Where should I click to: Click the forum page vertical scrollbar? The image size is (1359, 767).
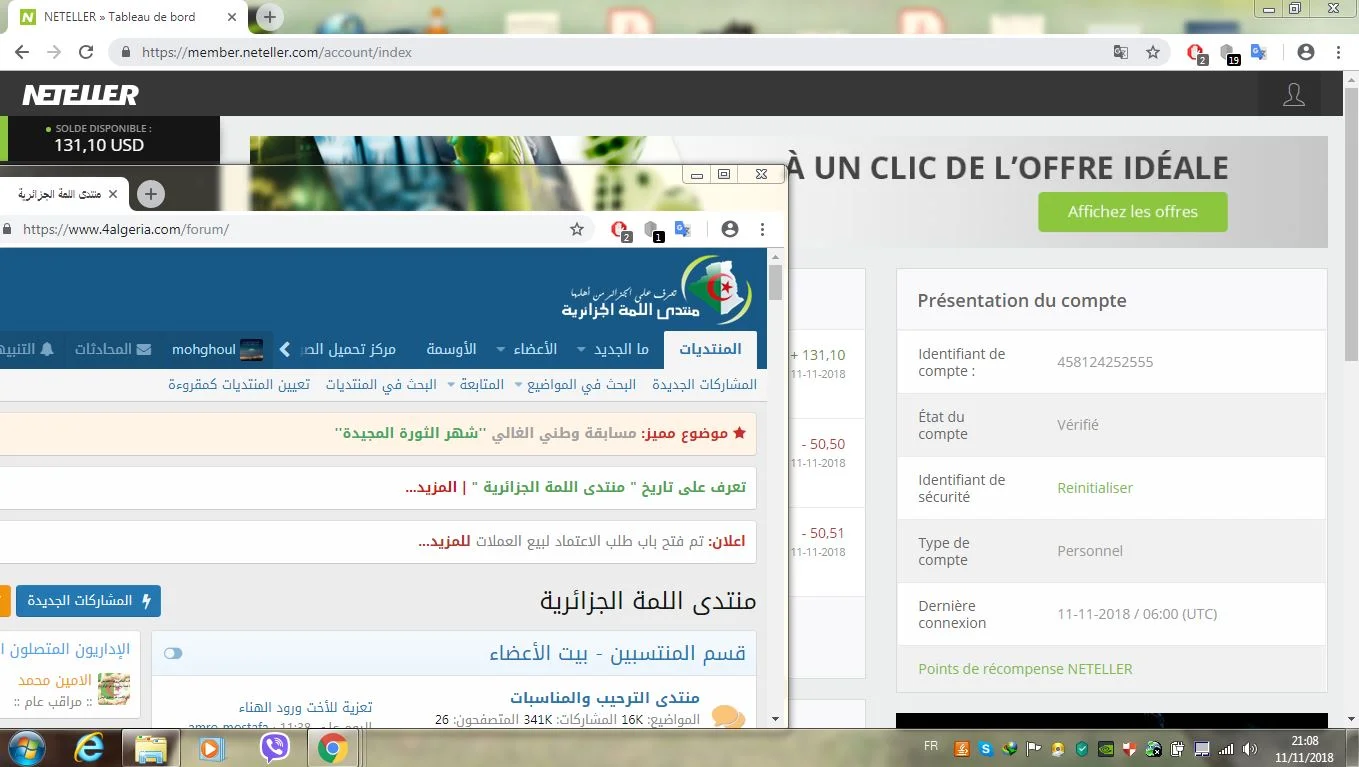(775, 490)
